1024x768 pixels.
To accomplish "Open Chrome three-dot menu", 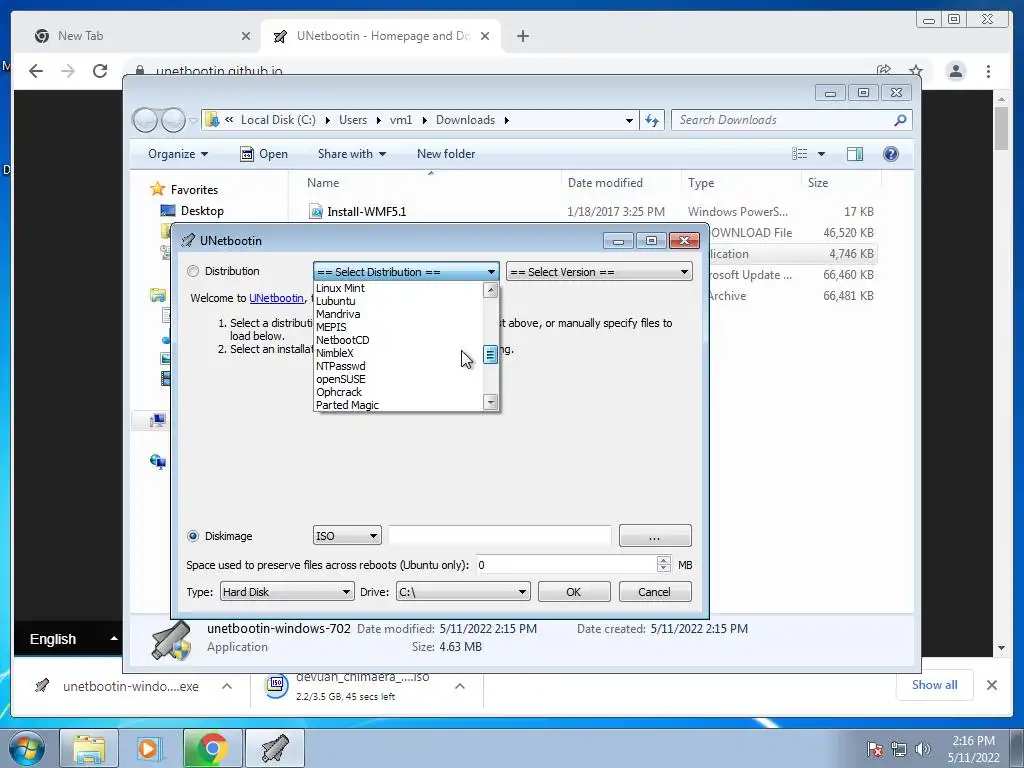I will click(988, 71).
